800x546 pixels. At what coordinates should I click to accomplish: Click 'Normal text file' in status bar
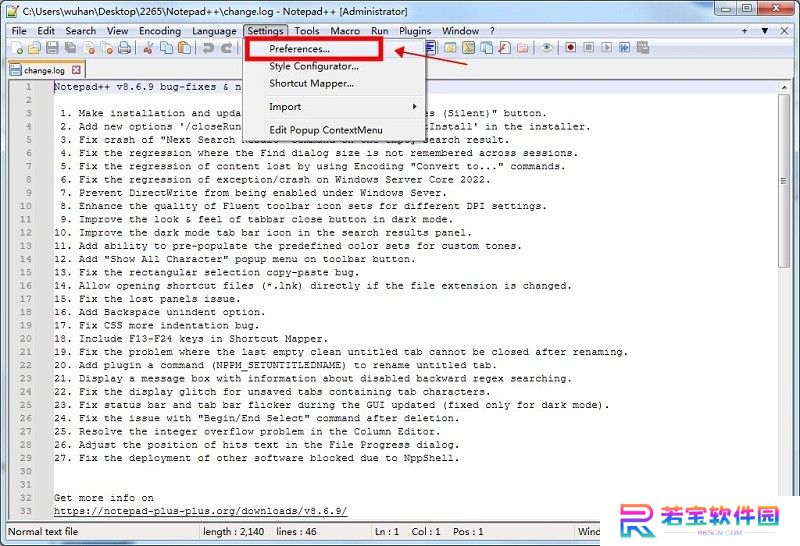pos(43,532)
